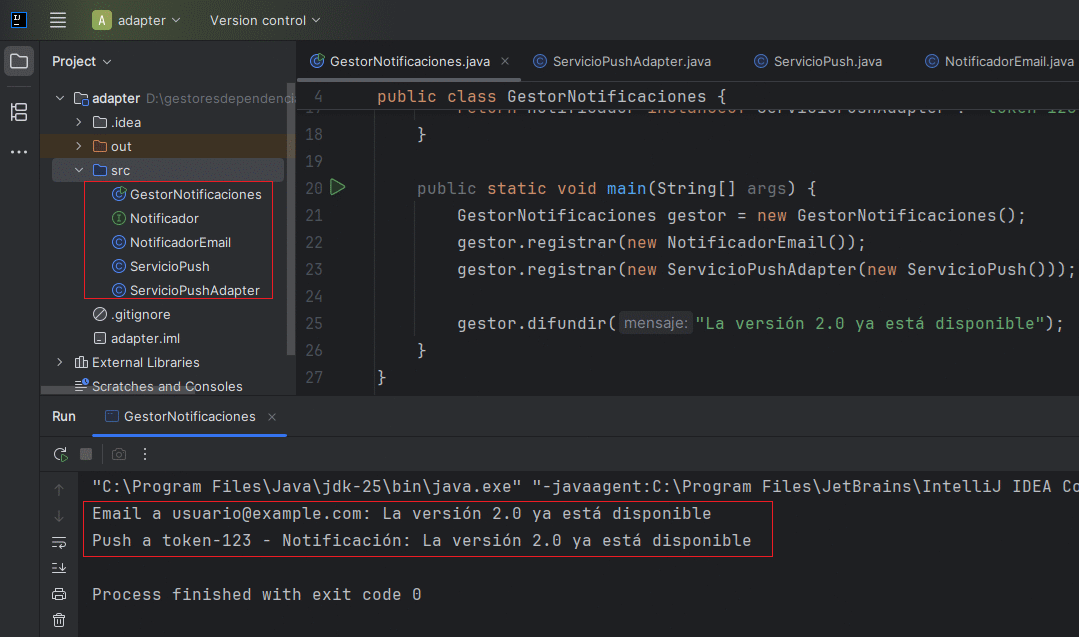The image size is (1079, 637).
Task: Print the console output
Action: [x=59, y=594]
